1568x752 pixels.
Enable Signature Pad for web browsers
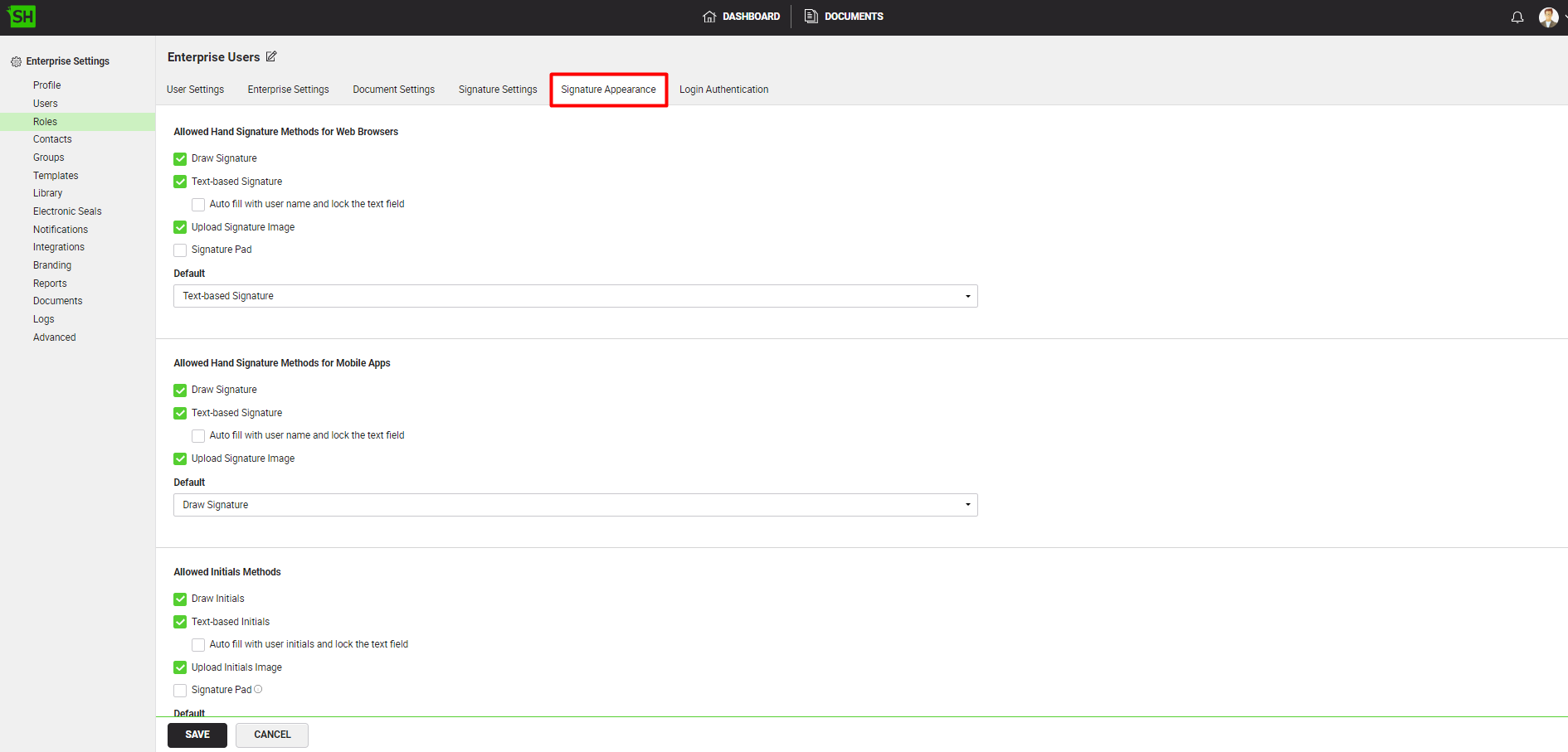coord(179,250)
